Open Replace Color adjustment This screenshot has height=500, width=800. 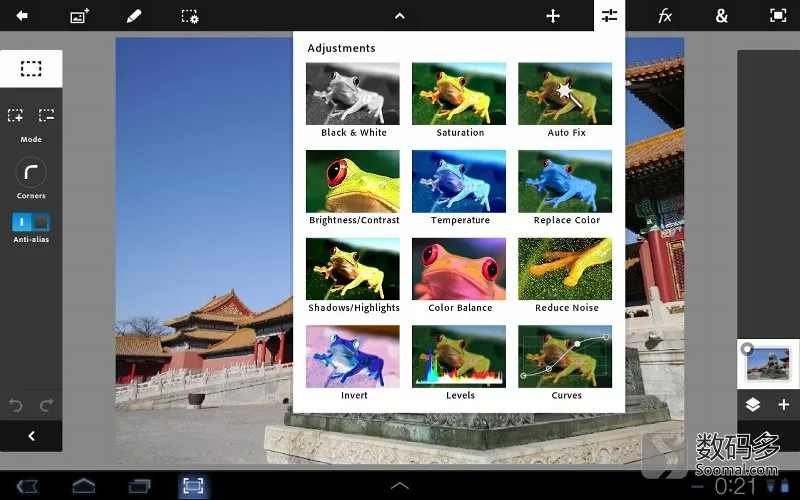tap(565, 188)
